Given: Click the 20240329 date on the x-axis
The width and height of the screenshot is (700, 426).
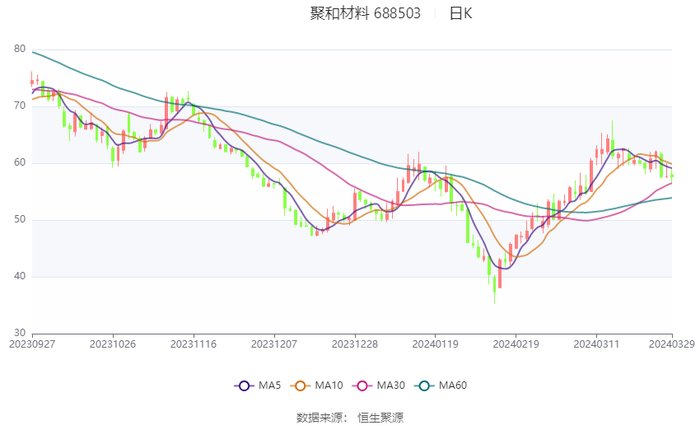Looking at the screenshot, I should 671,344.
